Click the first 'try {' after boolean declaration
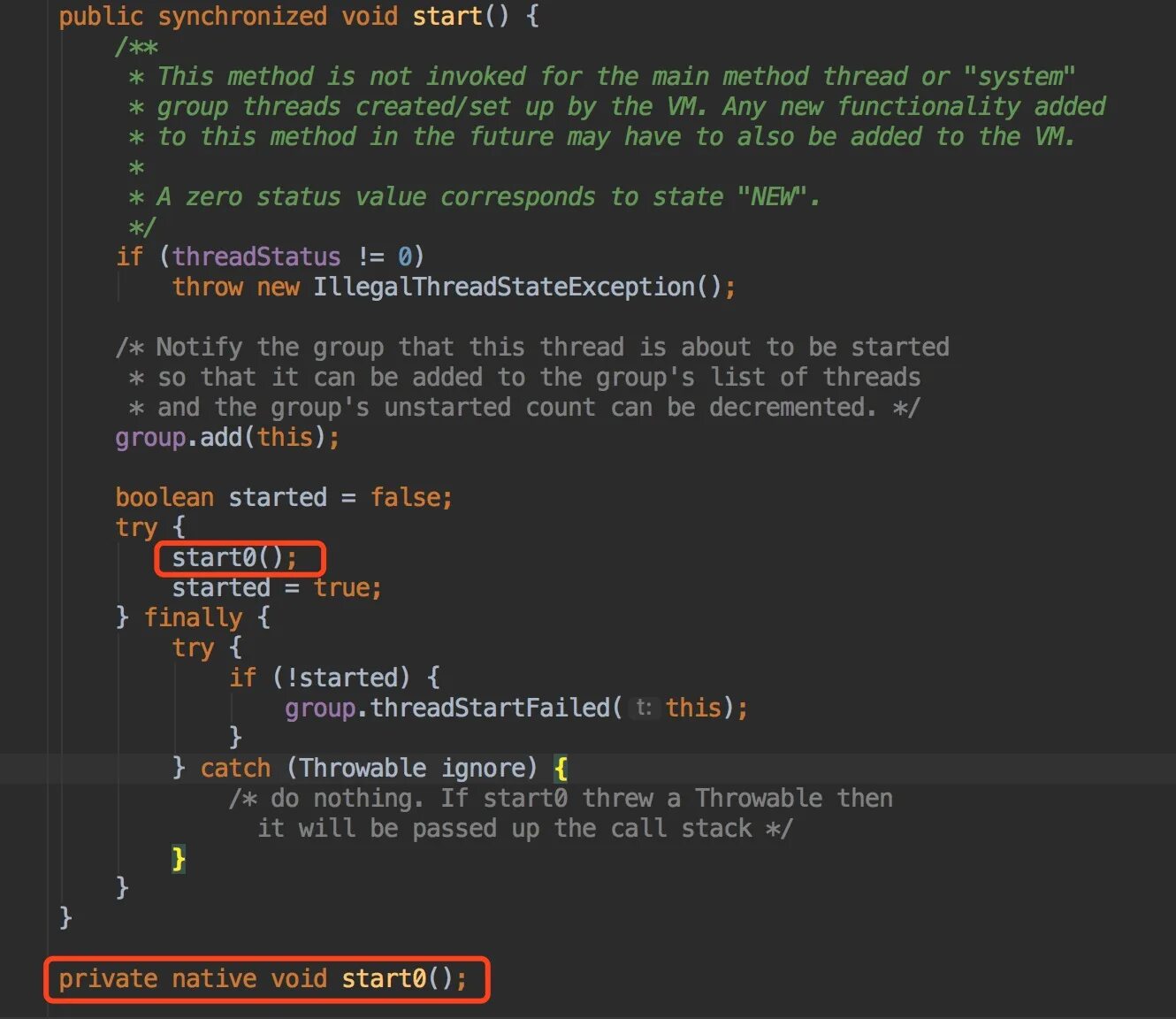 [x=150, y=527]
